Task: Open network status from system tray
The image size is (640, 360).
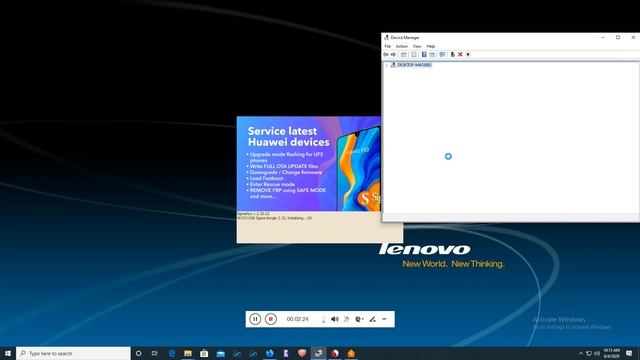Action: (589, 353)
